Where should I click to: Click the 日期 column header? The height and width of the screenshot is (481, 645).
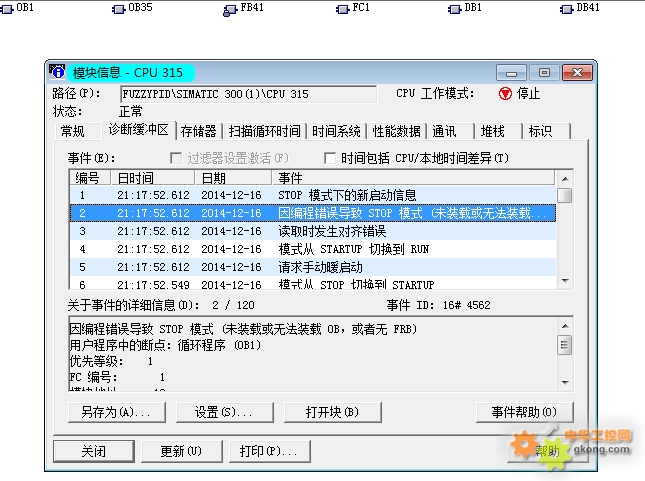point(232,178)
